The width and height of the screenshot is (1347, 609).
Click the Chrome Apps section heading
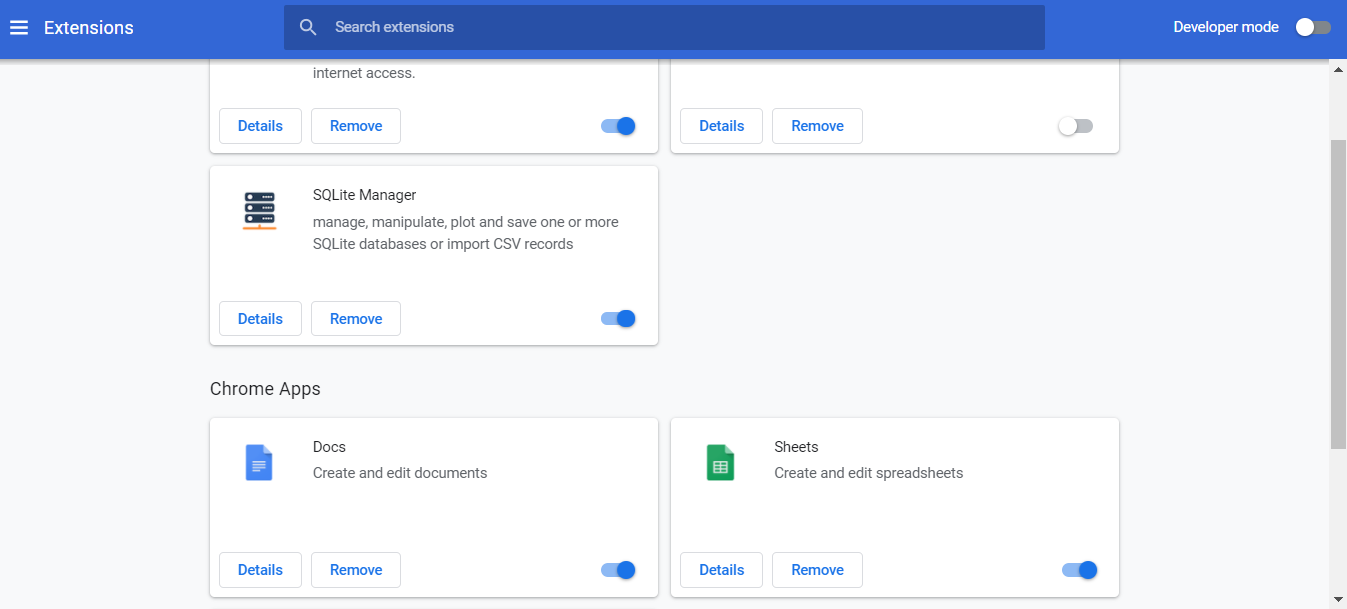265,388
